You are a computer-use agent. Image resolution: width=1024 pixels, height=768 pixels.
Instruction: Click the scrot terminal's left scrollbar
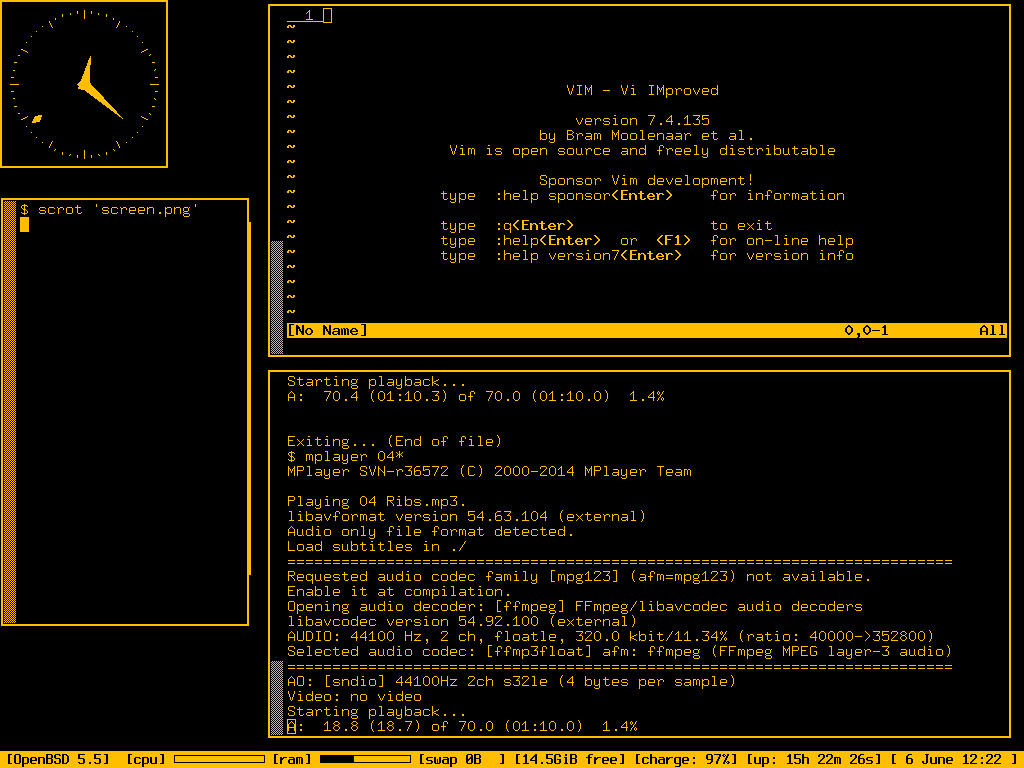pos(10,410)
